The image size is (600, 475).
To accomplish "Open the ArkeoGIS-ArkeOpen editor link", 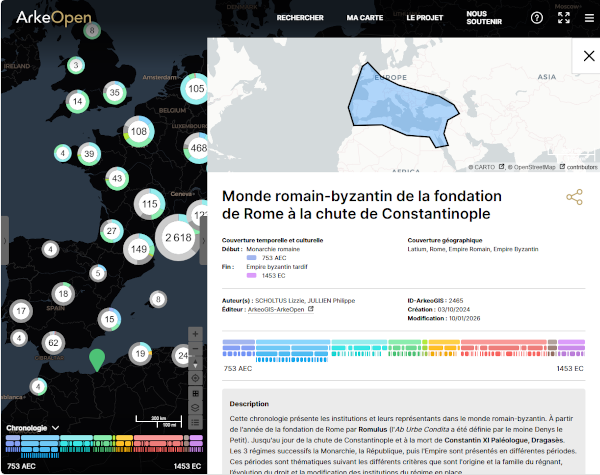I will tap(280, 309).
